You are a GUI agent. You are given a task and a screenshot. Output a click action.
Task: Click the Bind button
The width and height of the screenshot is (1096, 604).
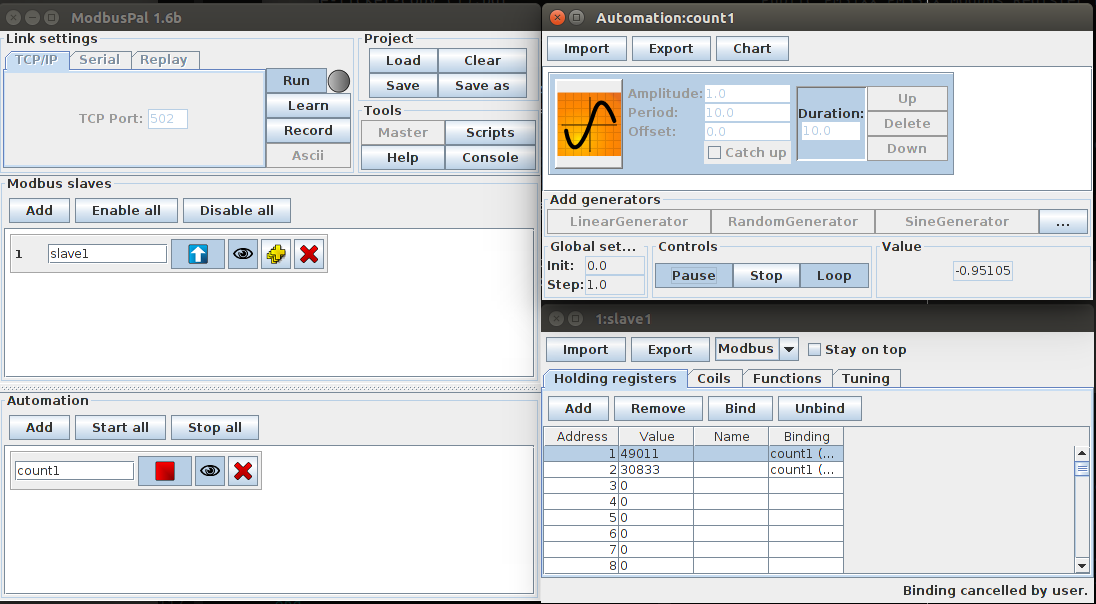[x=740, y=408]
